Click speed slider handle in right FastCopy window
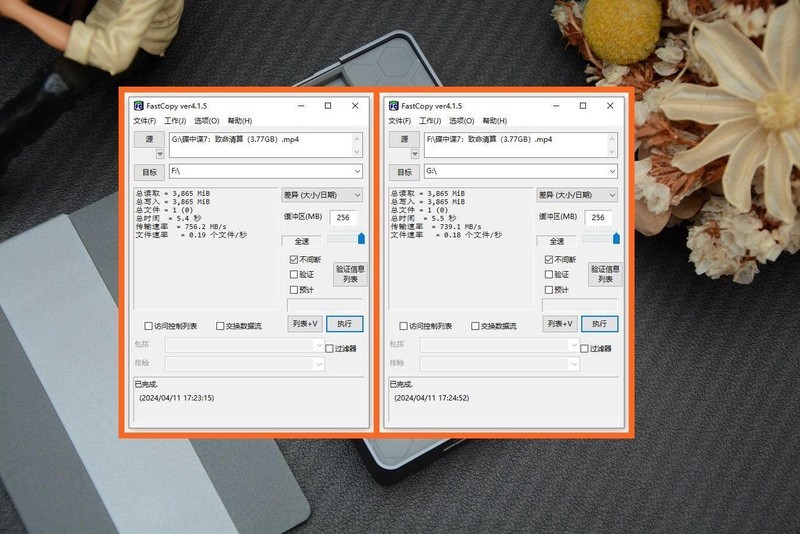This screenshot has height=534, width=800. coord(616,238)
